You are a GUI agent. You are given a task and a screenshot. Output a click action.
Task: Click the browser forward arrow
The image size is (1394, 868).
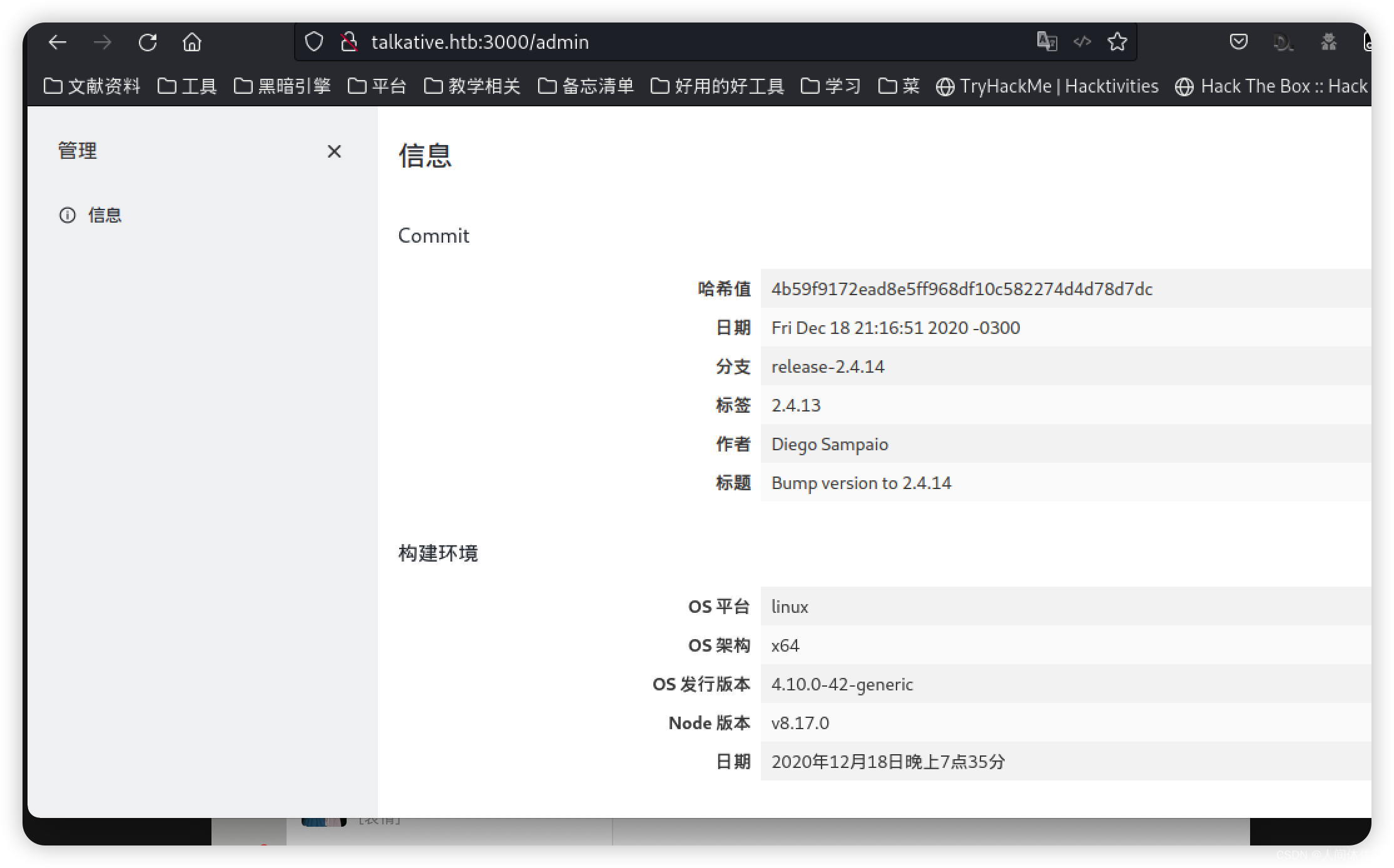[x=103, y=42]
